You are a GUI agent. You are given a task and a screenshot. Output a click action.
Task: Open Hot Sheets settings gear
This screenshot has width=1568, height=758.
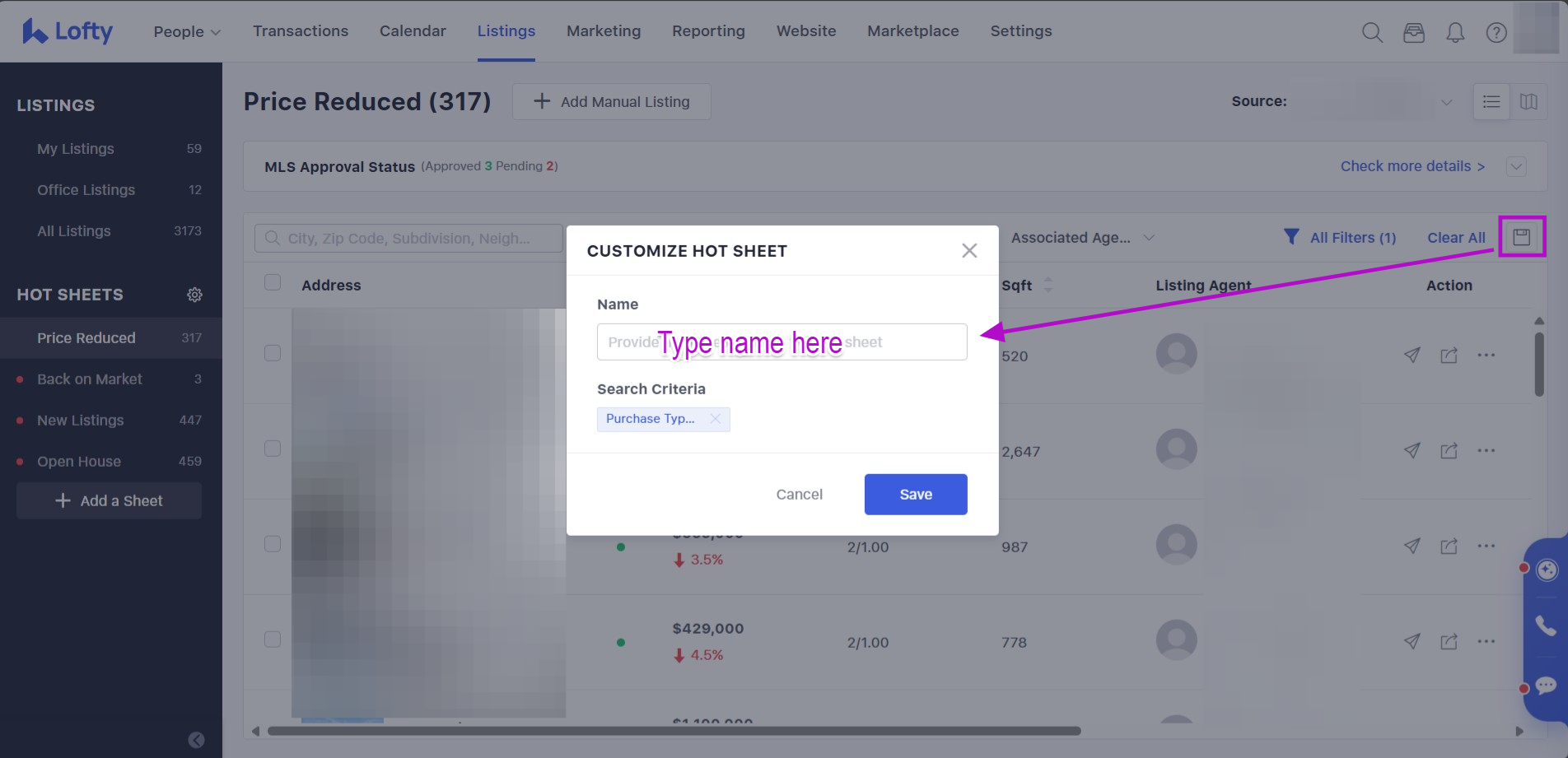pos(194,295)
